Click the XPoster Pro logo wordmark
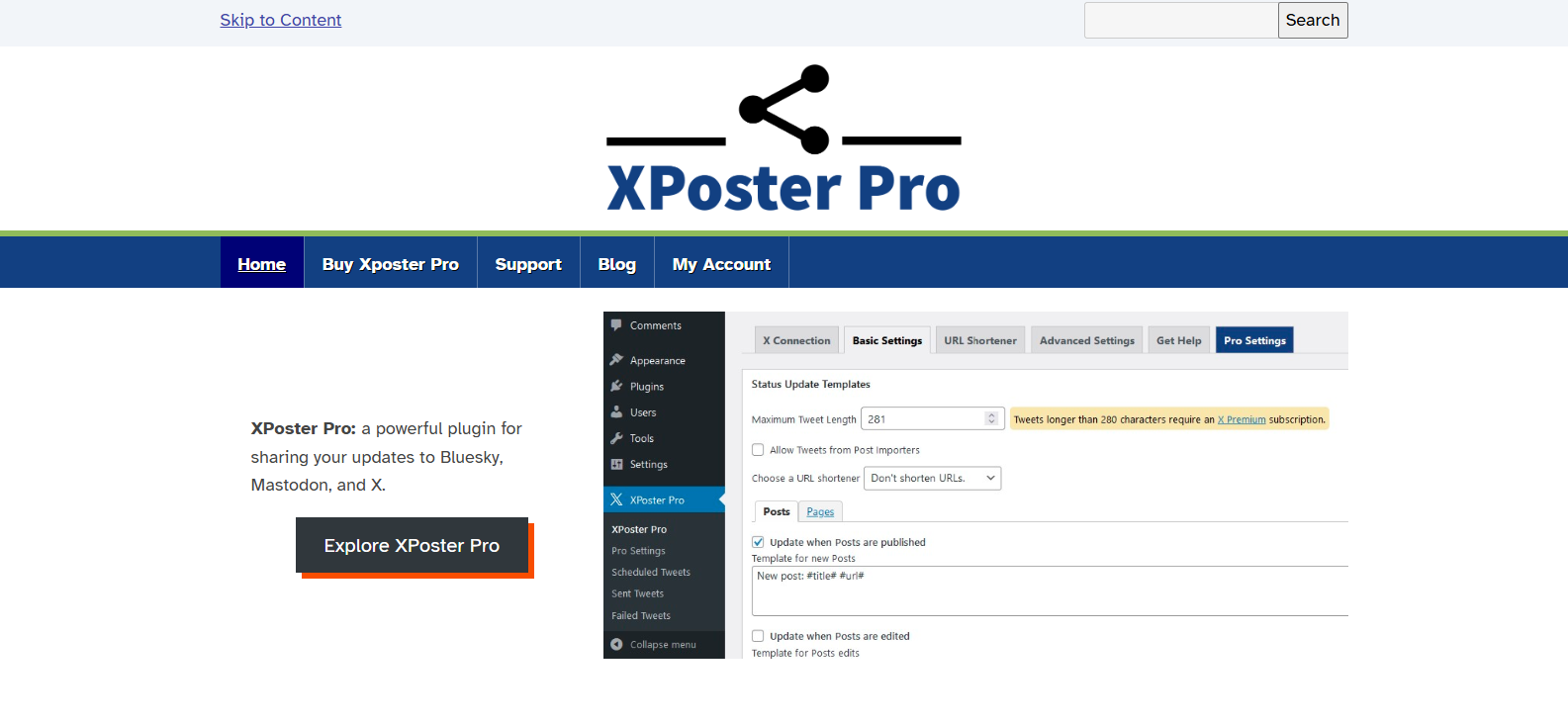 click(784, 188)
